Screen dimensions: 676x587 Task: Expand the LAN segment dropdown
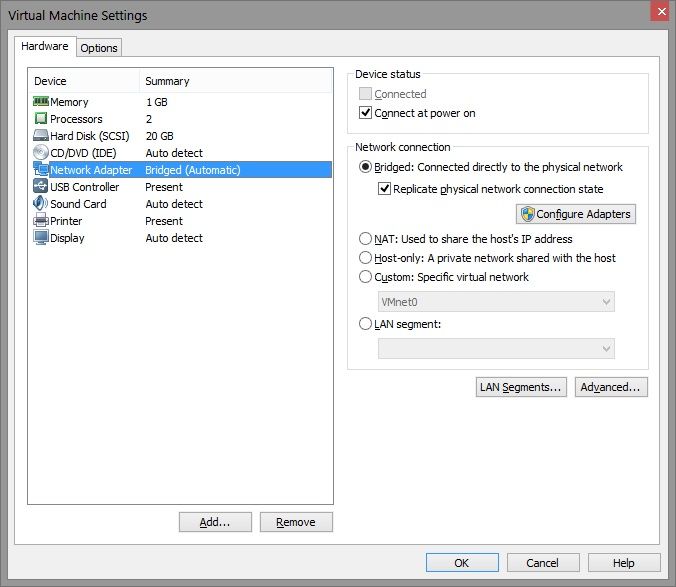(x=496, y=348)
